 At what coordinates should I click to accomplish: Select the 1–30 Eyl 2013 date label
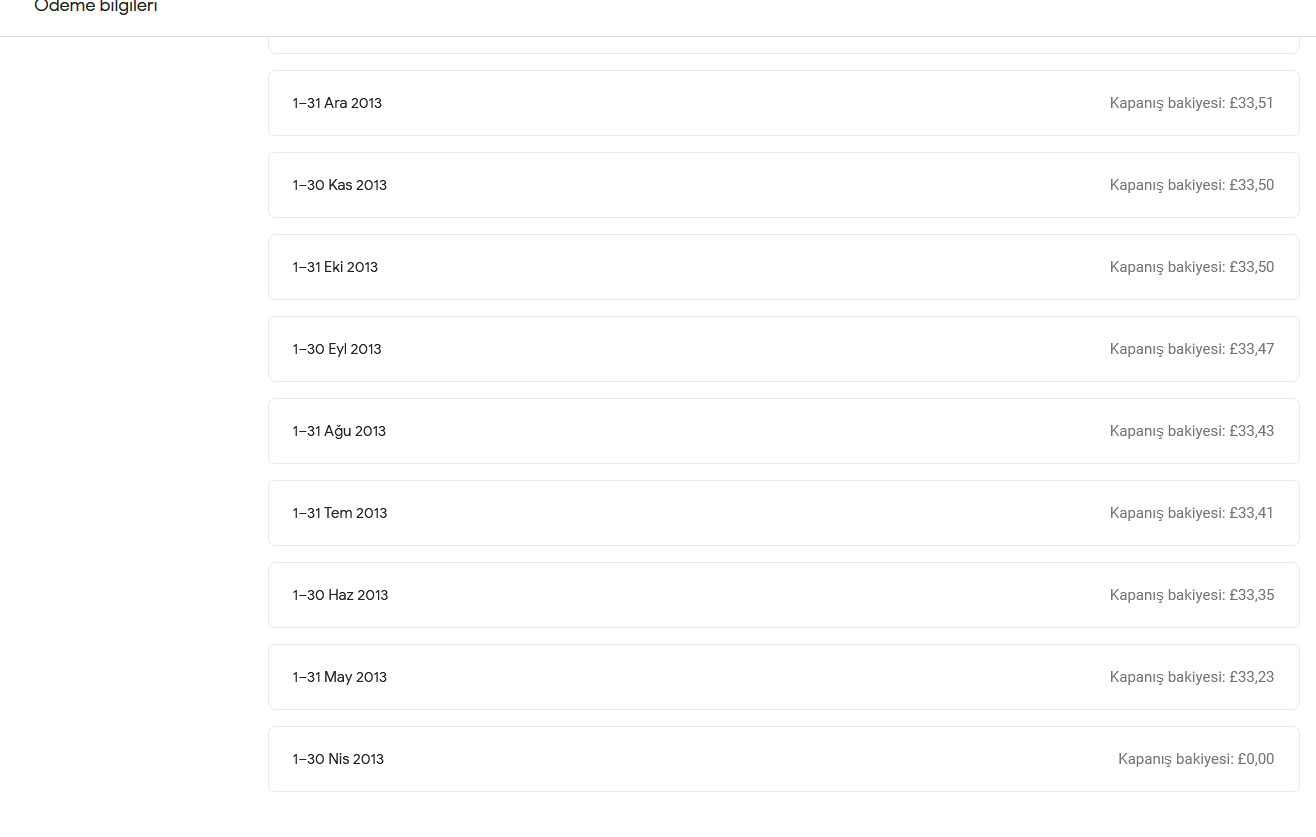click(337, 349)
